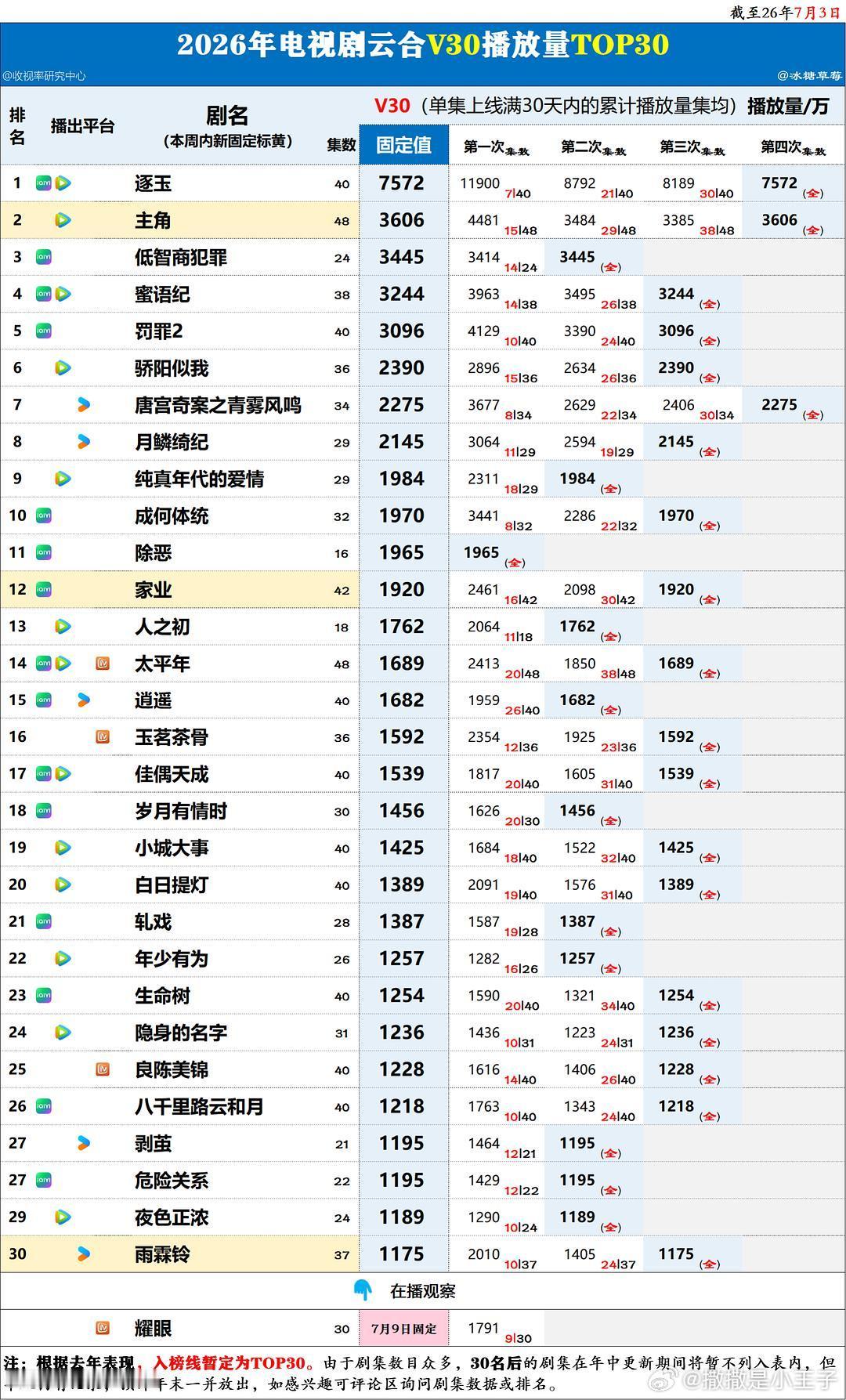Click the iQIYI icon in the 家业 row

[44, 589]
